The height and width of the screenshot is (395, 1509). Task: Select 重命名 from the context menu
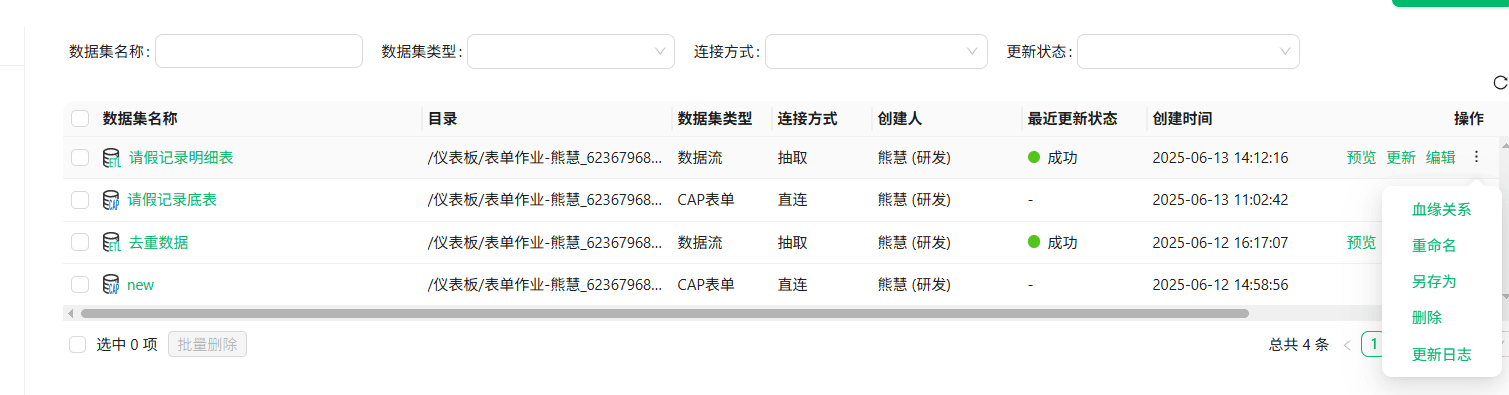(x=1434, y=246)
